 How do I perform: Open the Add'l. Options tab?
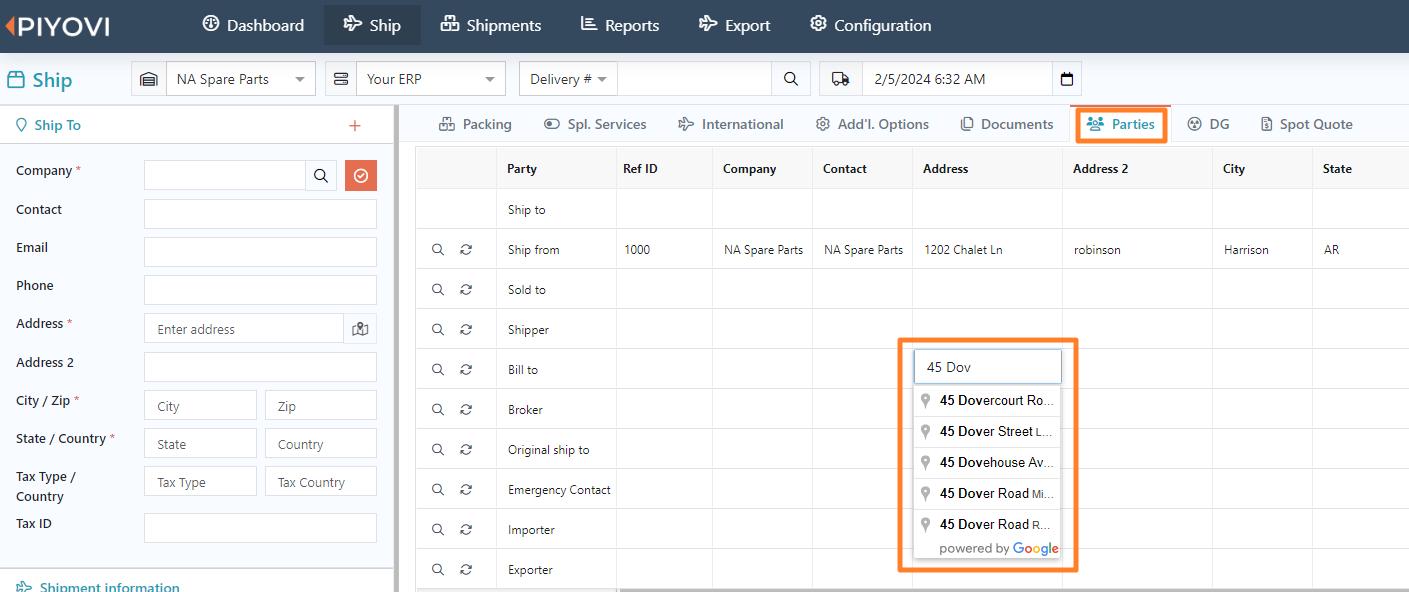coord(872,124)
